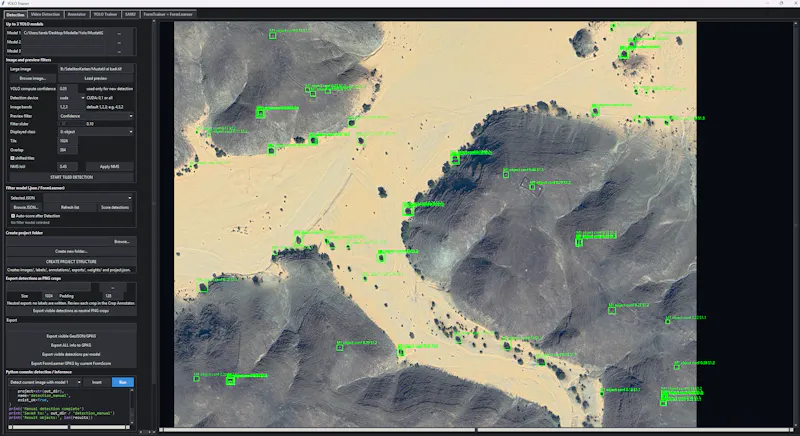Click the Overlap value field

point(67,150)
